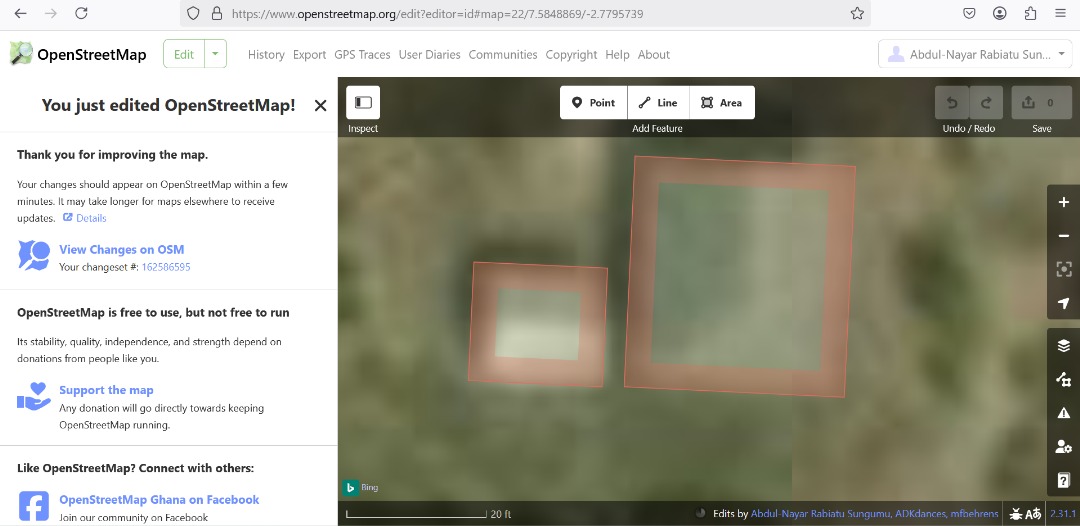Open the History menu item
The width and height of the screenshot is (1080, 526).
coord(266,54)
